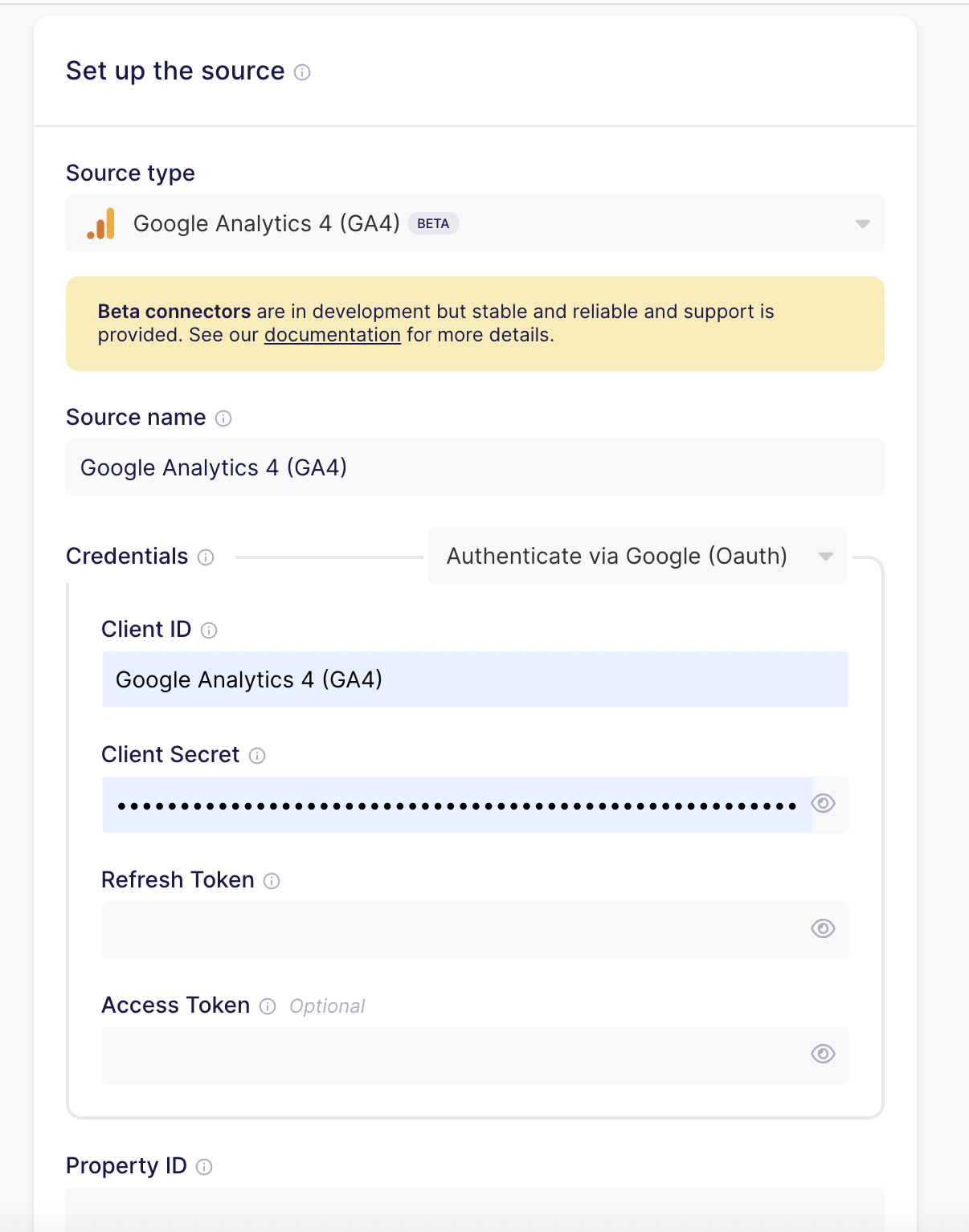Click info icon next to Credentials
The image size is (969, 1232).
tap(206, 557)
